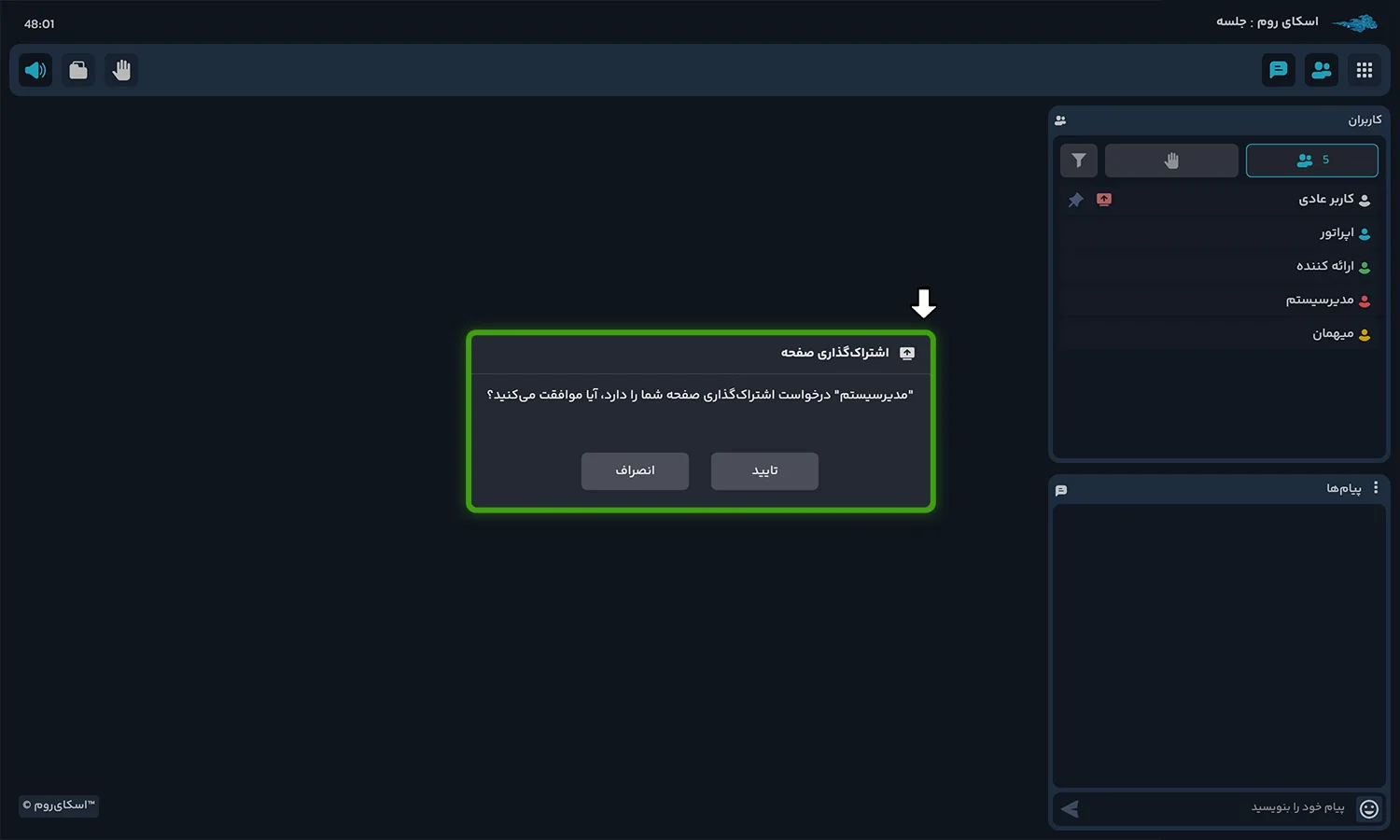Decline request with انصراف button
The width and height of the screenshot is (1400, 840).
coord(635,471)
